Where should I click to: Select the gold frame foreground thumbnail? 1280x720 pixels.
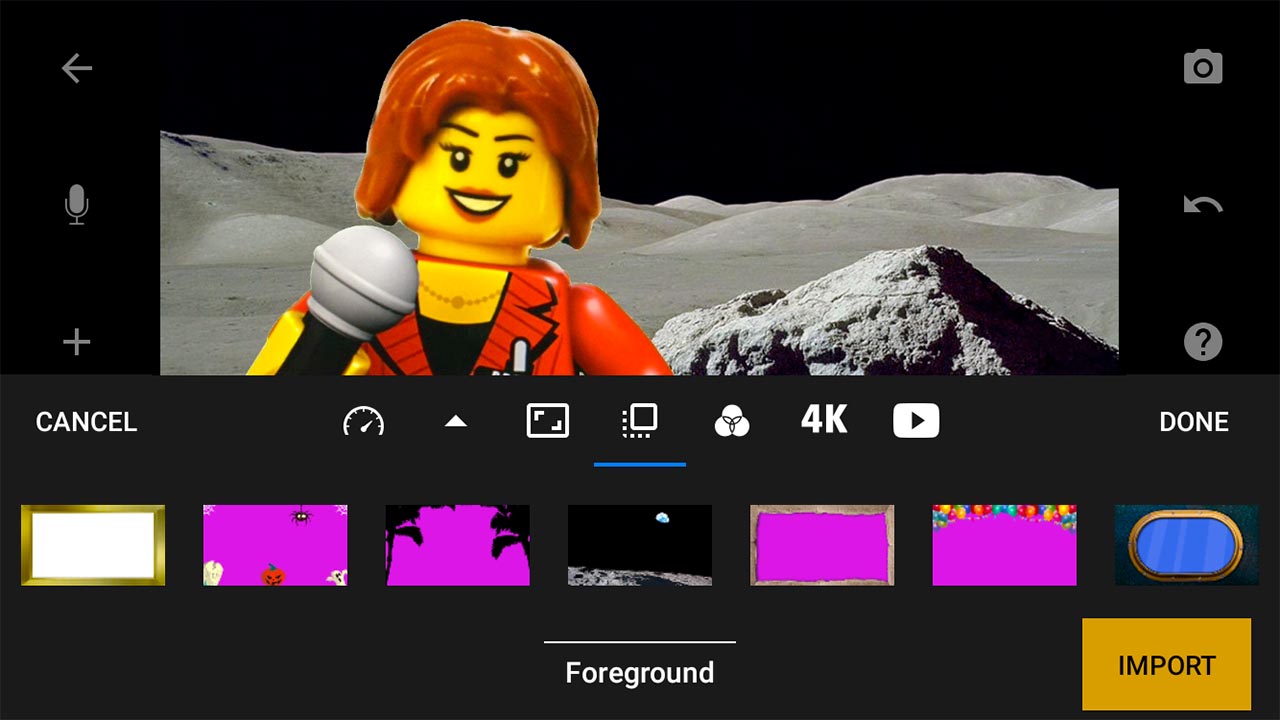tap(91, 545)
